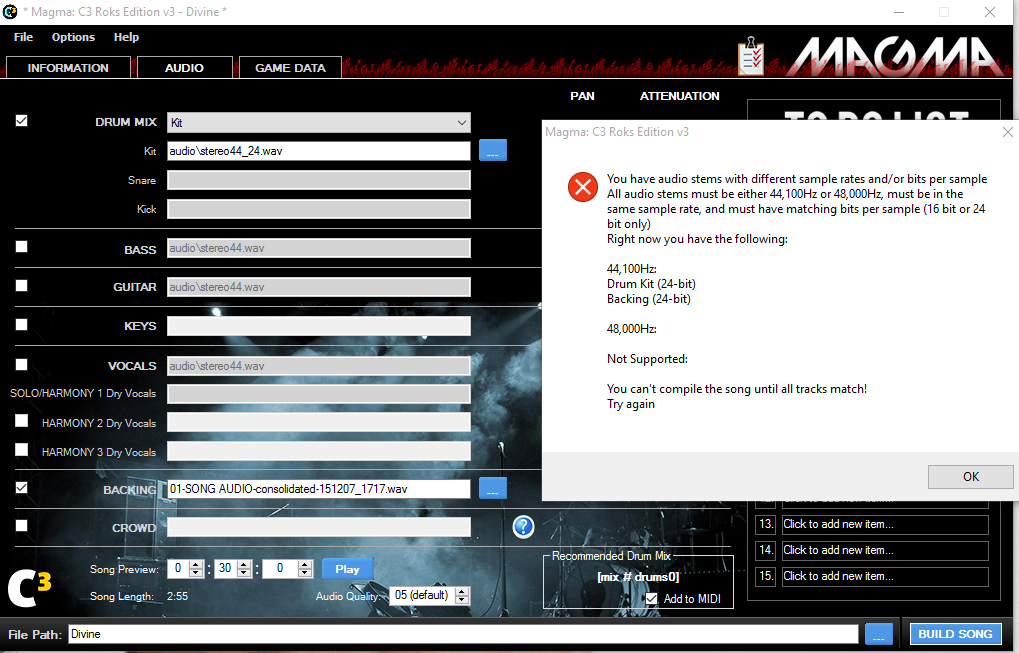The image size is (1019, 653).
Task: Switch to the Game Data tab
Action: point(290,68)
